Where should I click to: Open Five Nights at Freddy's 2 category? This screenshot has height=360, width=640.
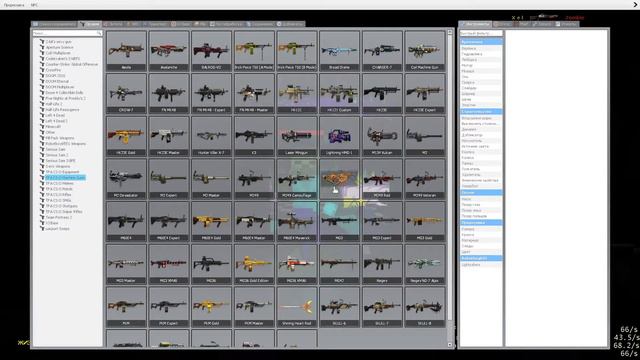[x=65, y=98]
